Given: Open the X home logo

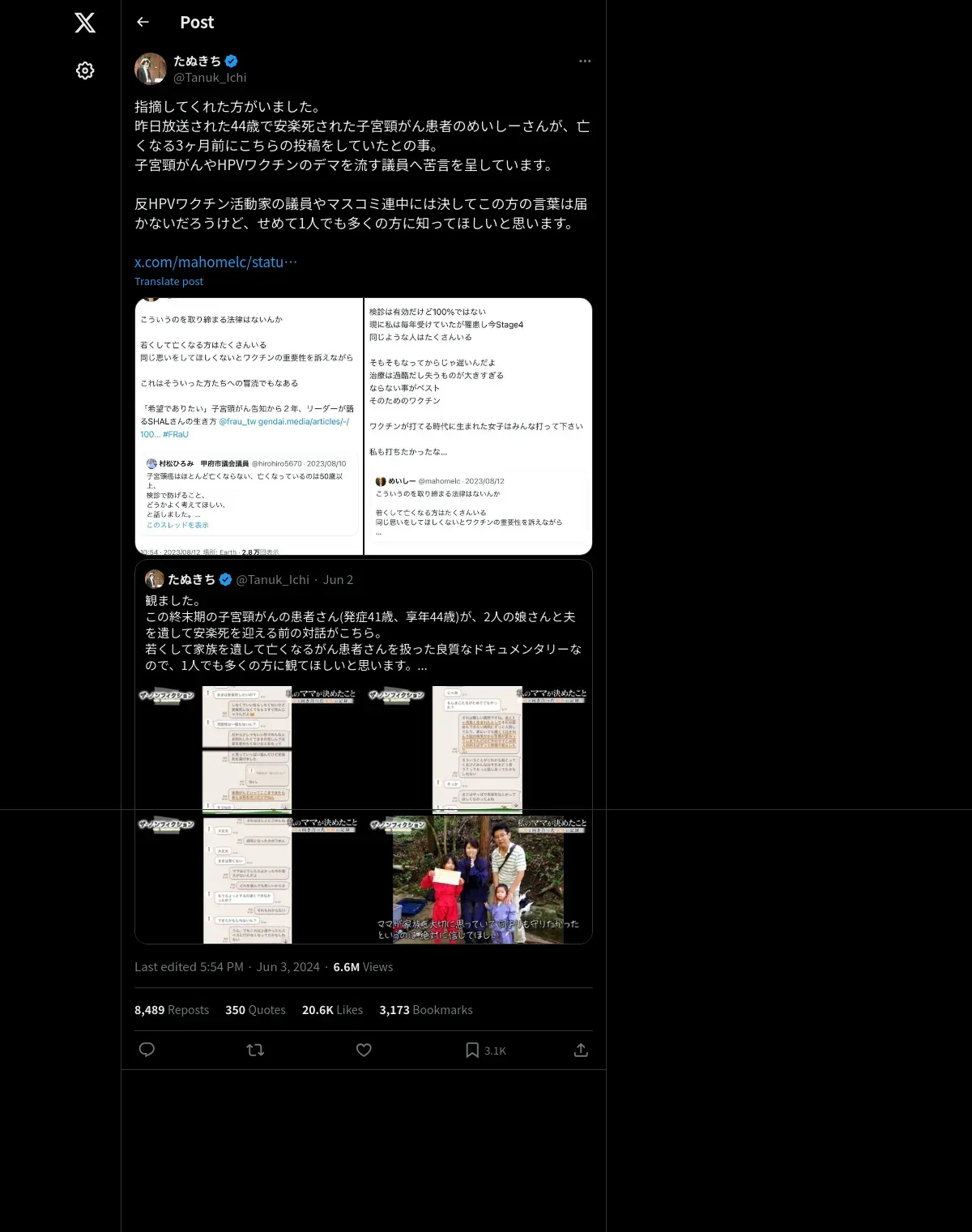Looking at the screenshot, I should click(85, 23).
